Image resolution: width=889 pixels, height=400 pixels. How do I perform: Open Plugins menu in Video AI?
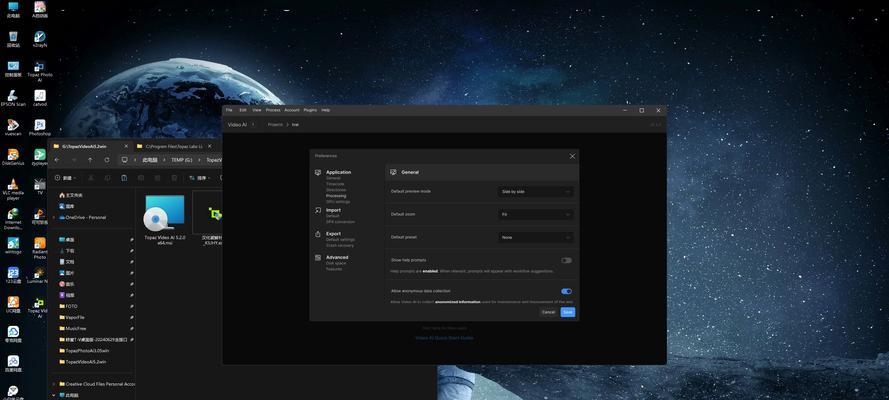coord(310,110)
